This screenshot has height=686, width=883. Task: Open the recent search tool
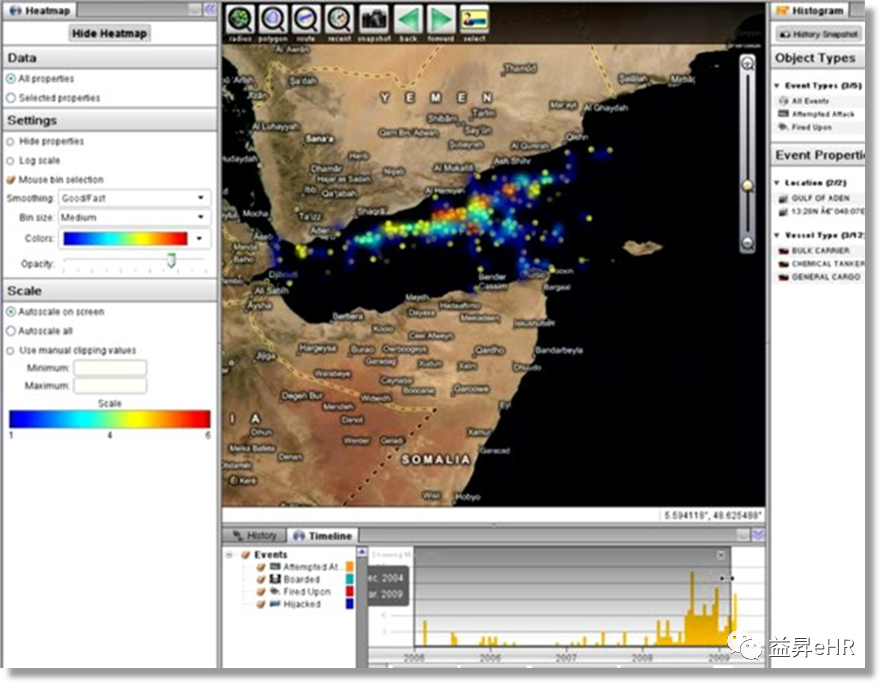pyautogui.click(x=340, y=20)
